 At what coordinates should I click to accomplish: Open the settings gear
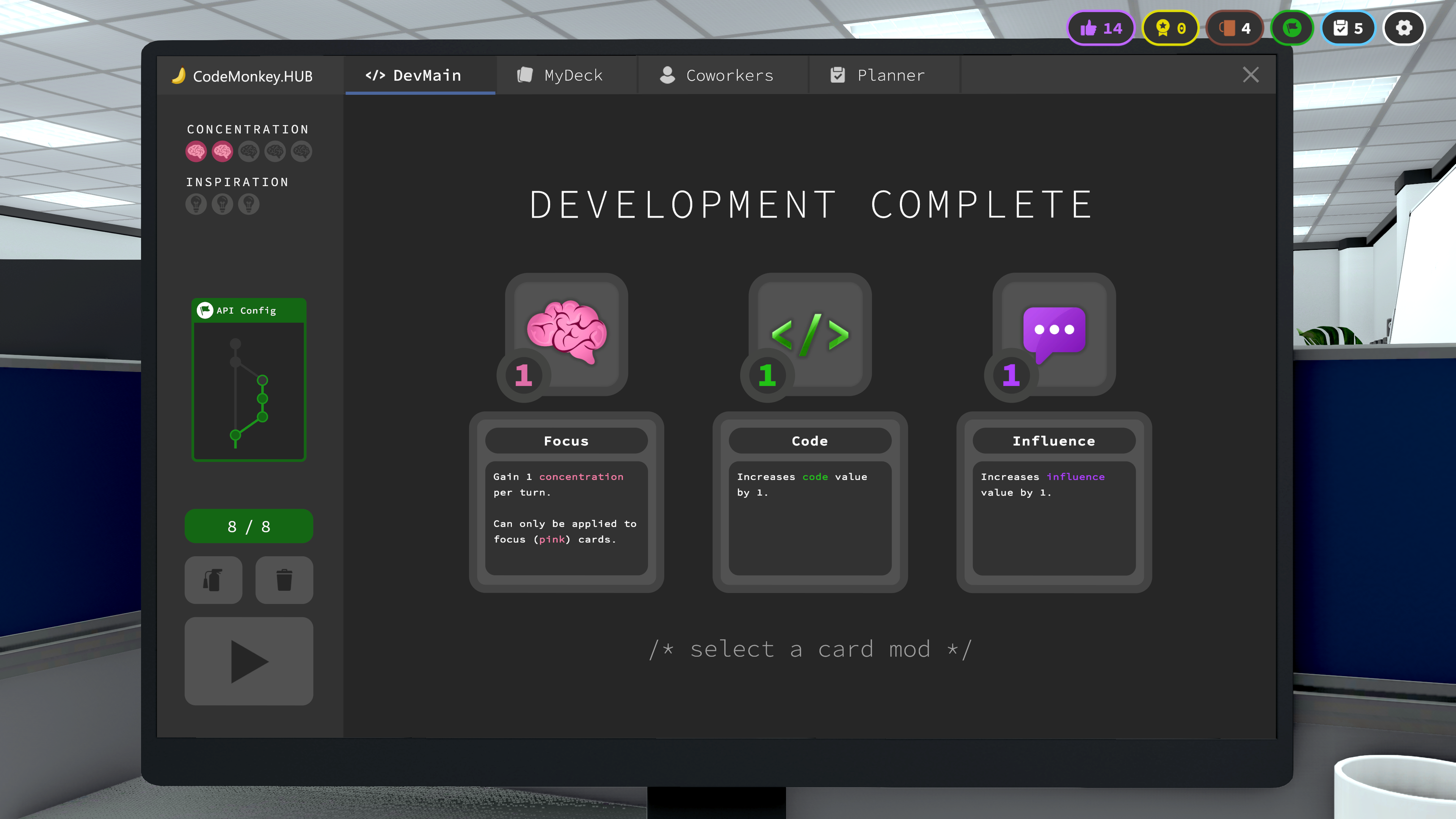click(1404, 27)
